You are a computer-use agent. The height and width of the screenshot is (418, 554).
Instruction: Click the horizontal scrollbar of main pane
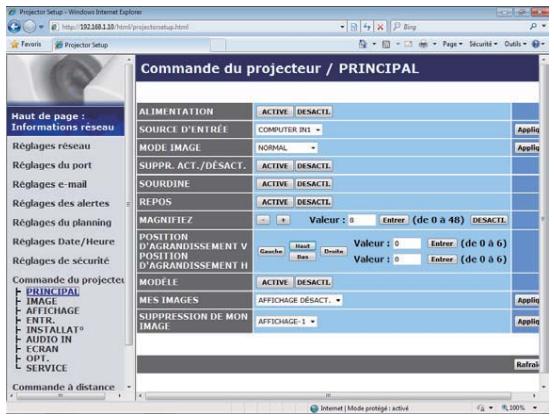[x=328, y=395]
